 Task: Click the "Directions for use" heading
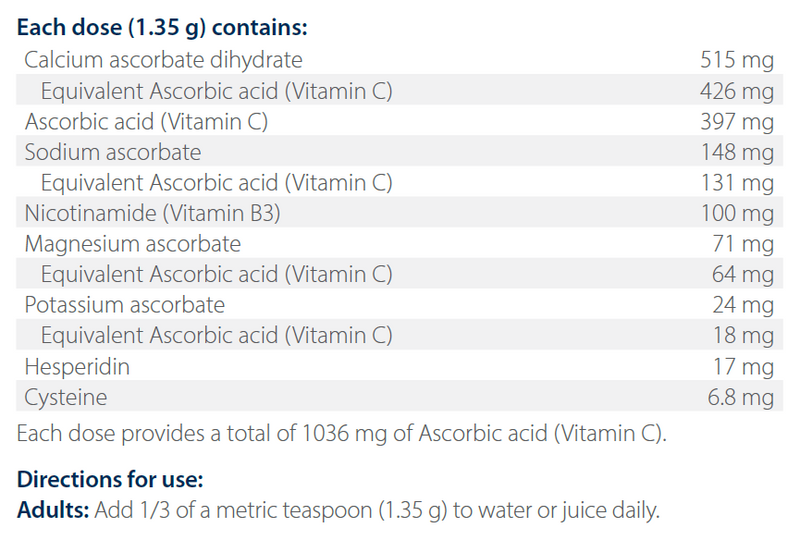coord(110,479)
